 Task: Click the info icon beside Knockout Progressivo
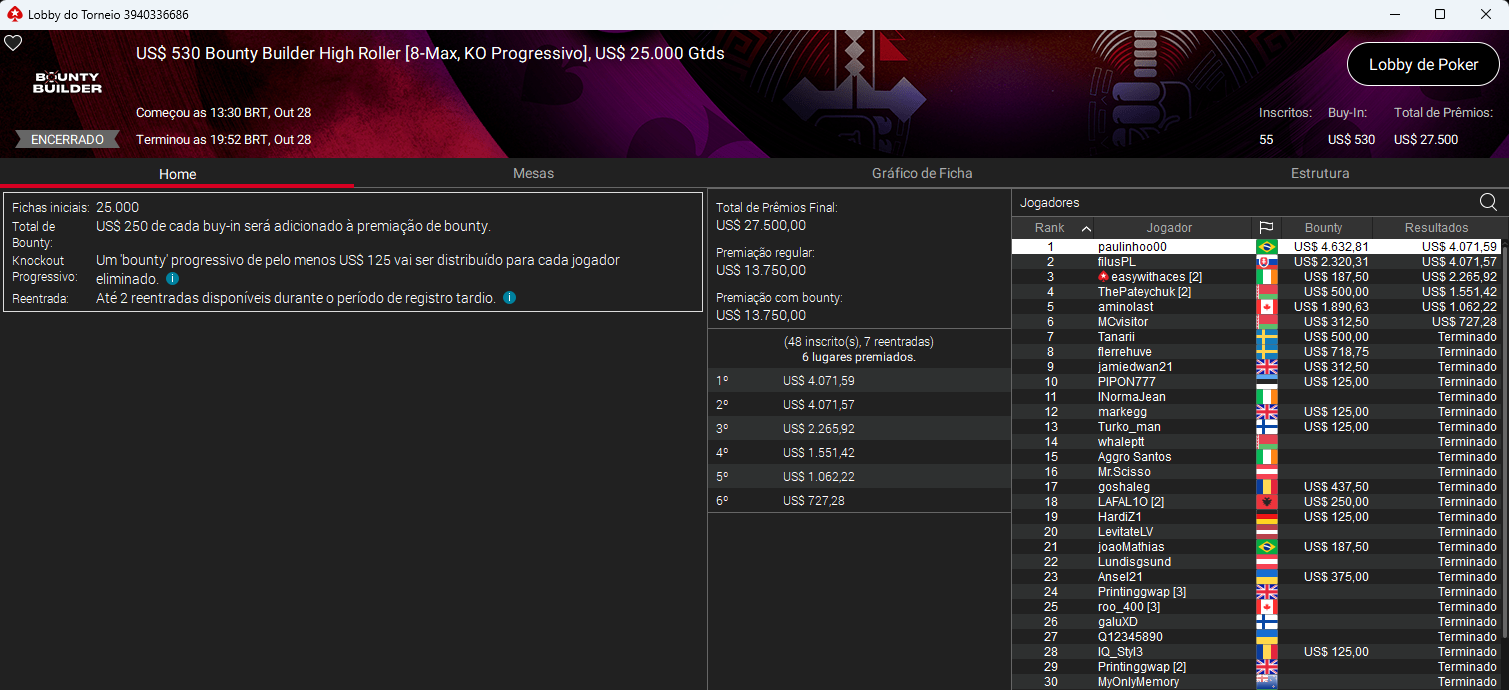(x=171, y=279)
